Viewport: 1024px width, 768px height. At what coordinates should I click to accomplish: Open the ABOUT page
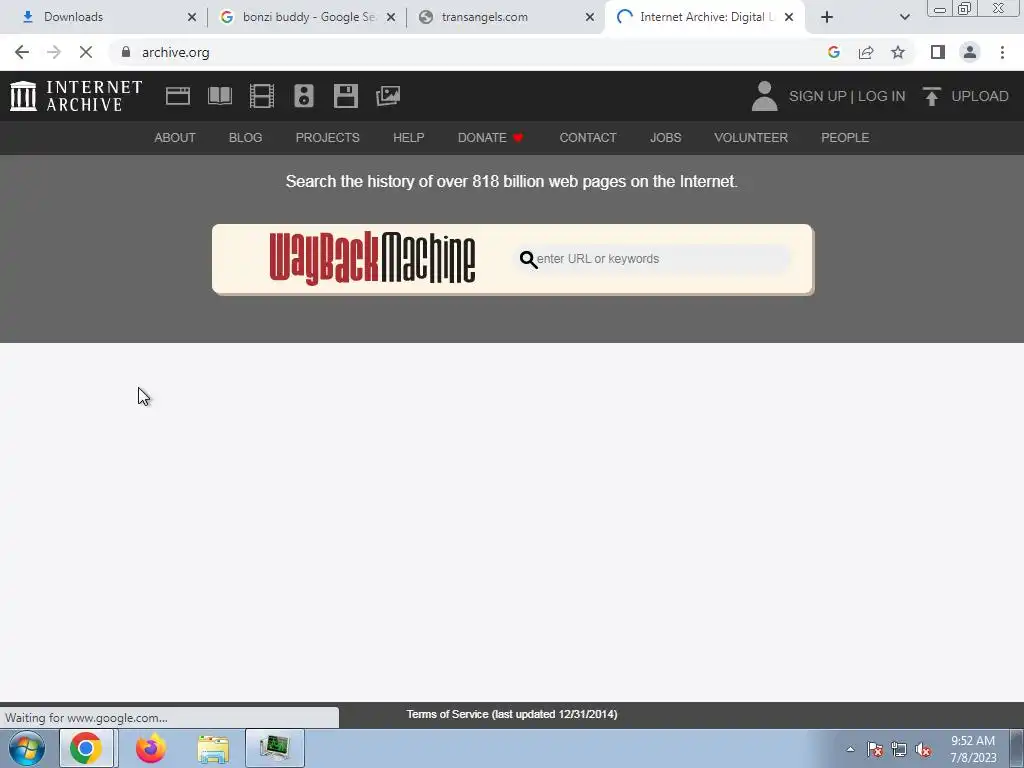pos(174,138)
